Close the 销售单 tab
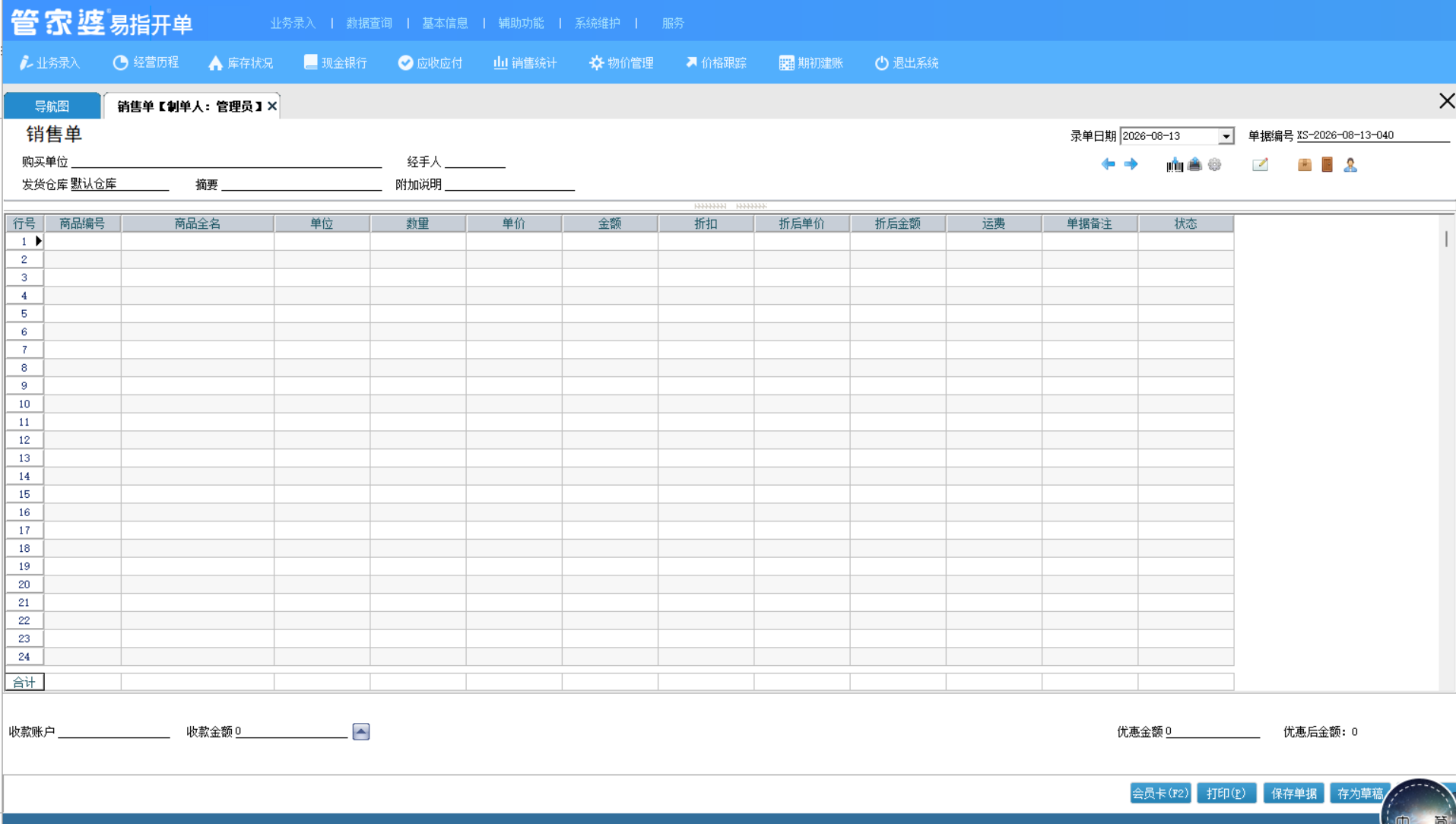The width and height of the screenshot is (1456, 824). (272, 106)
